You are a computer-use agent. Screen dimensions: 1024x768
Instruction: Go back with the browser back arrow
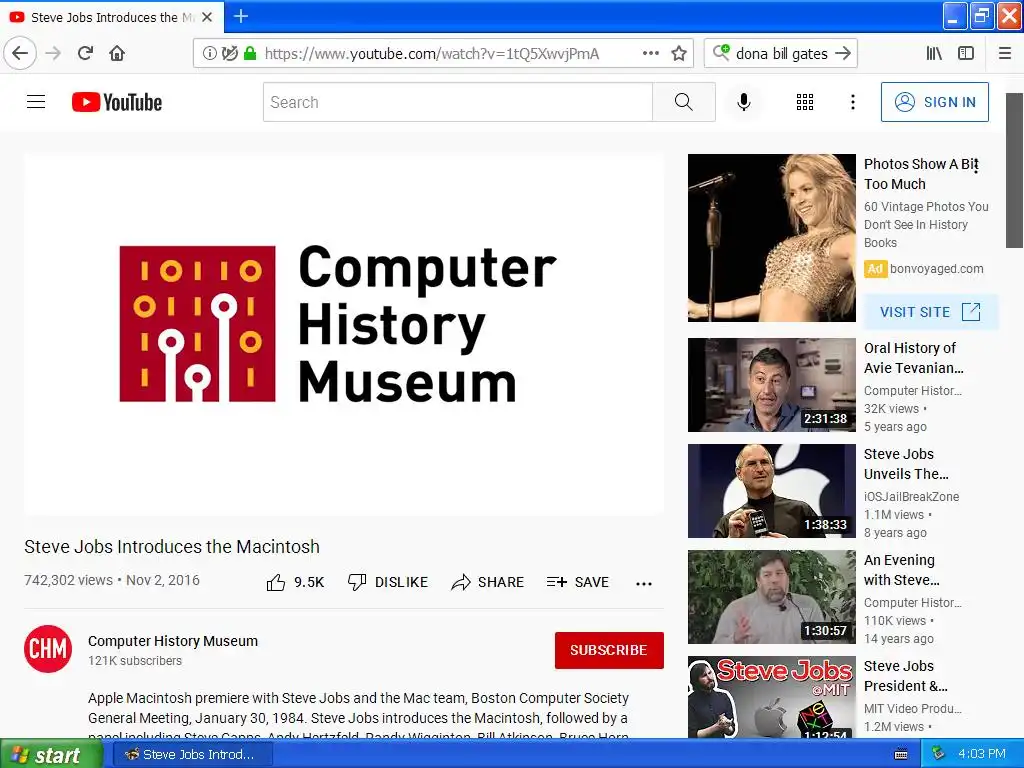[x=20, y=53]
